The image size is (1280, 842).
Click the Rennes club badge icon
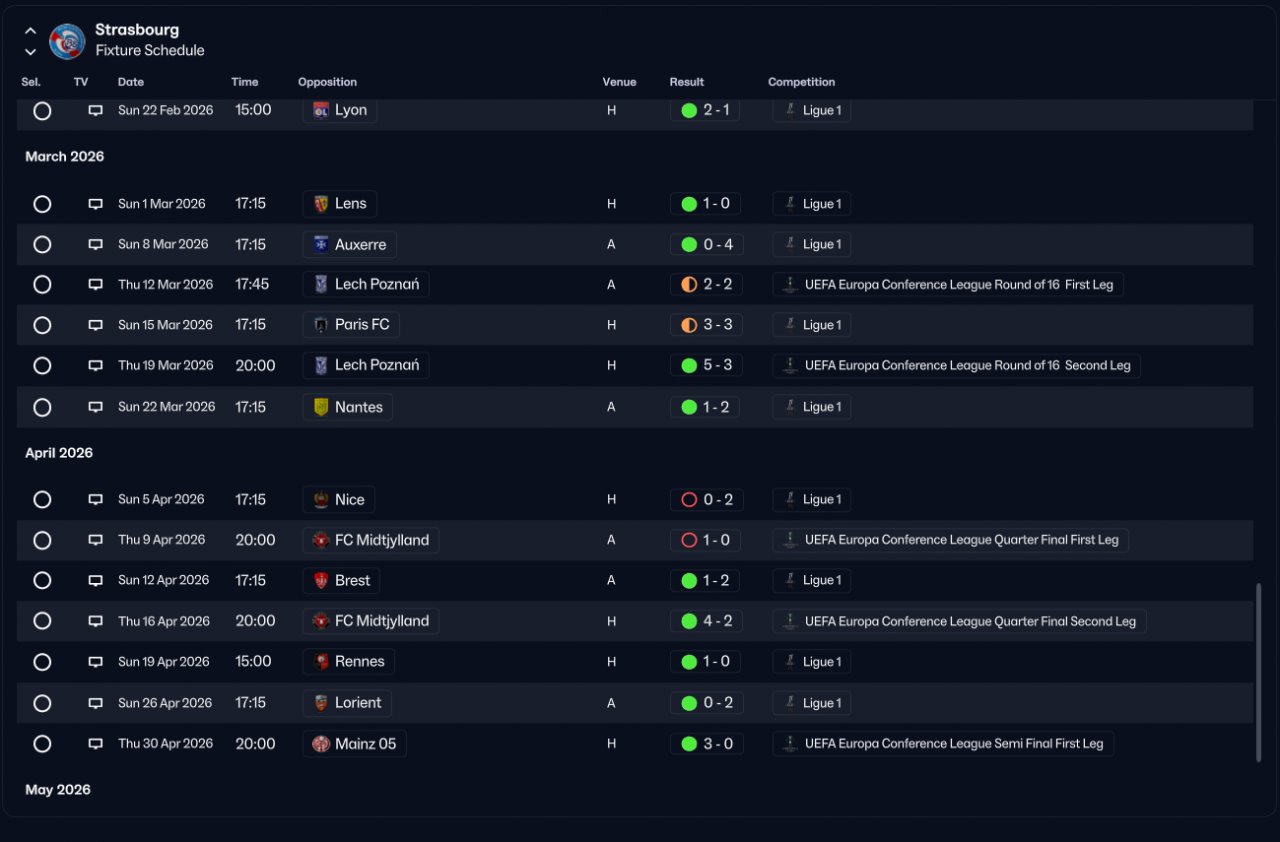pos(321,661)
